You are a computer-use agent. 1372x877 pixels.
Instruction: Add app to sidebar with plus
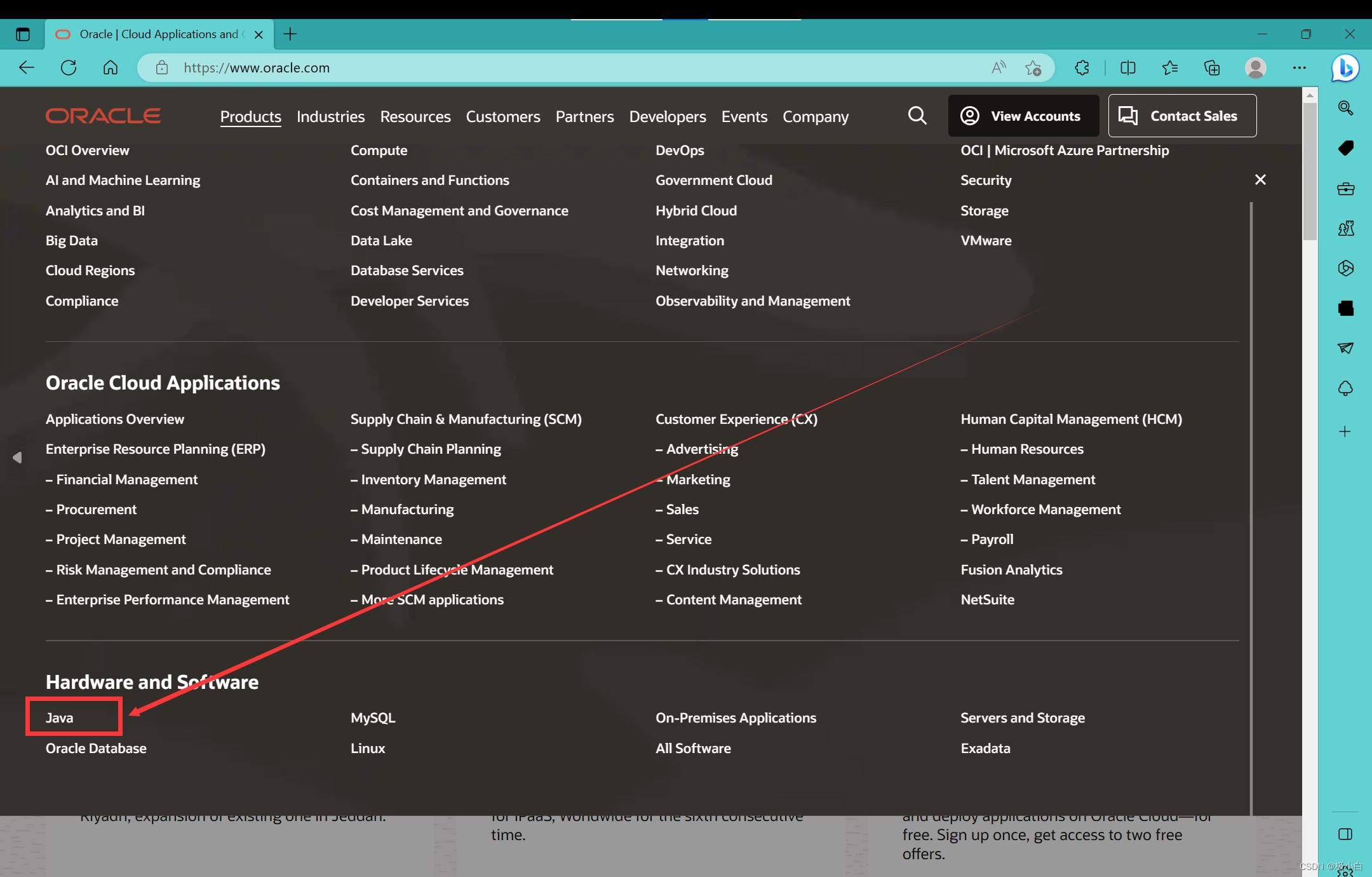1345,432
